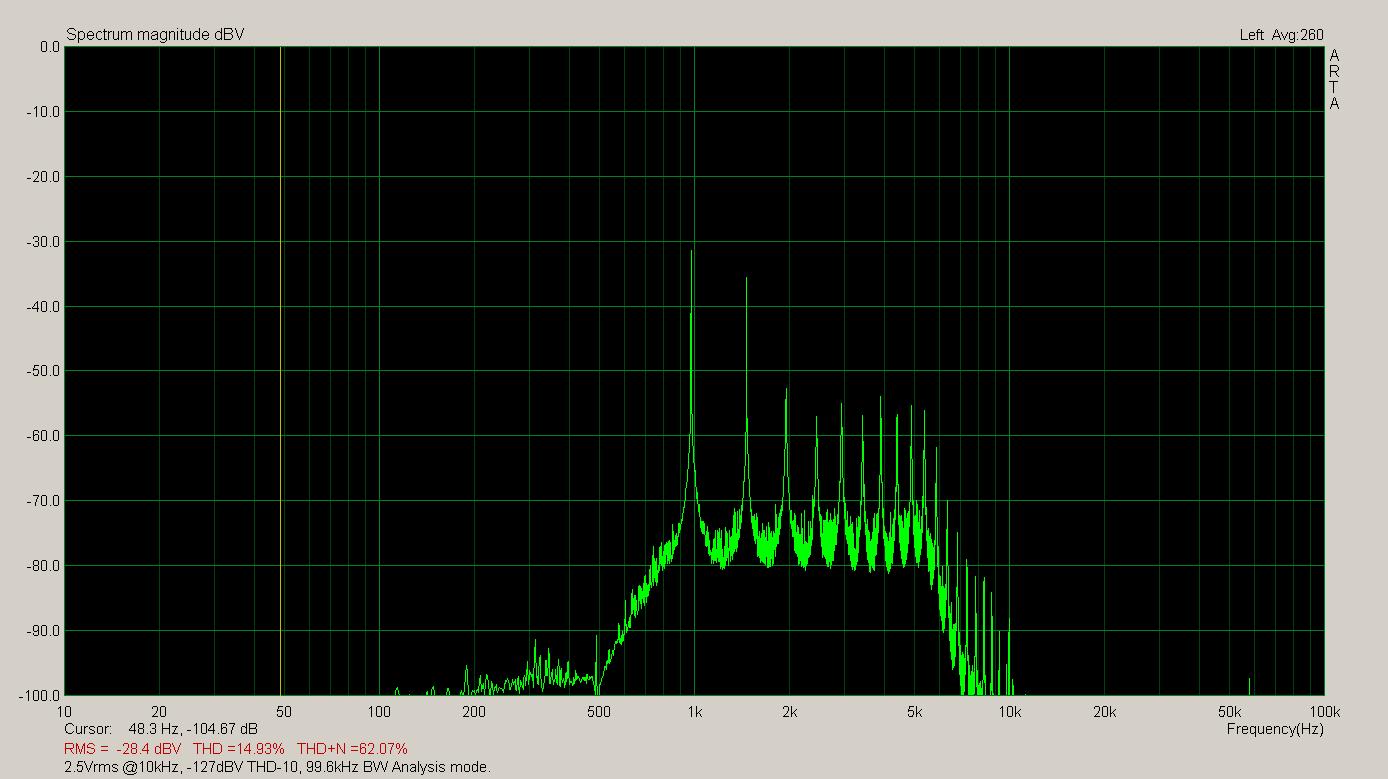Click the '1k' frequency axis label
The width and height of the screenshot is (1388, 779).
[694, 712]
